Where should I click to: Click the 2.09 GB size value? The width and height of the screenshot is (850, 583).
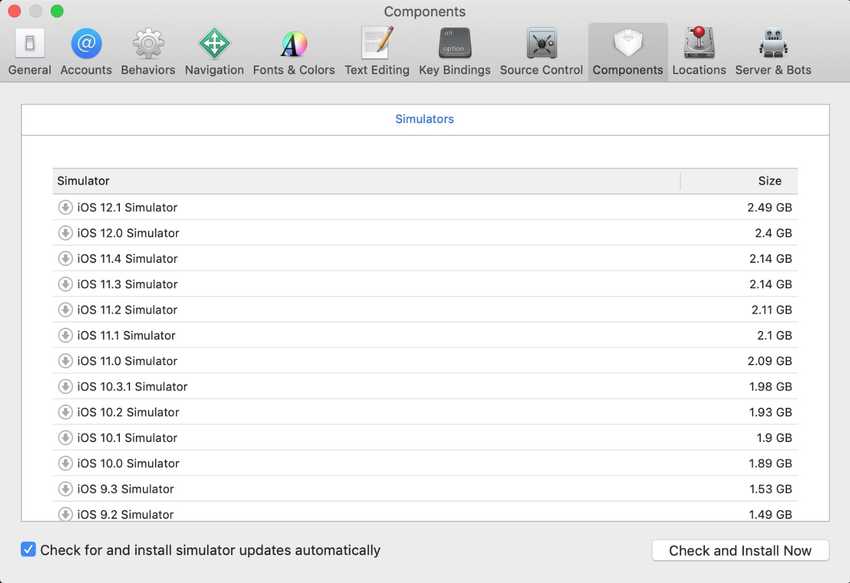coord(770,361)
